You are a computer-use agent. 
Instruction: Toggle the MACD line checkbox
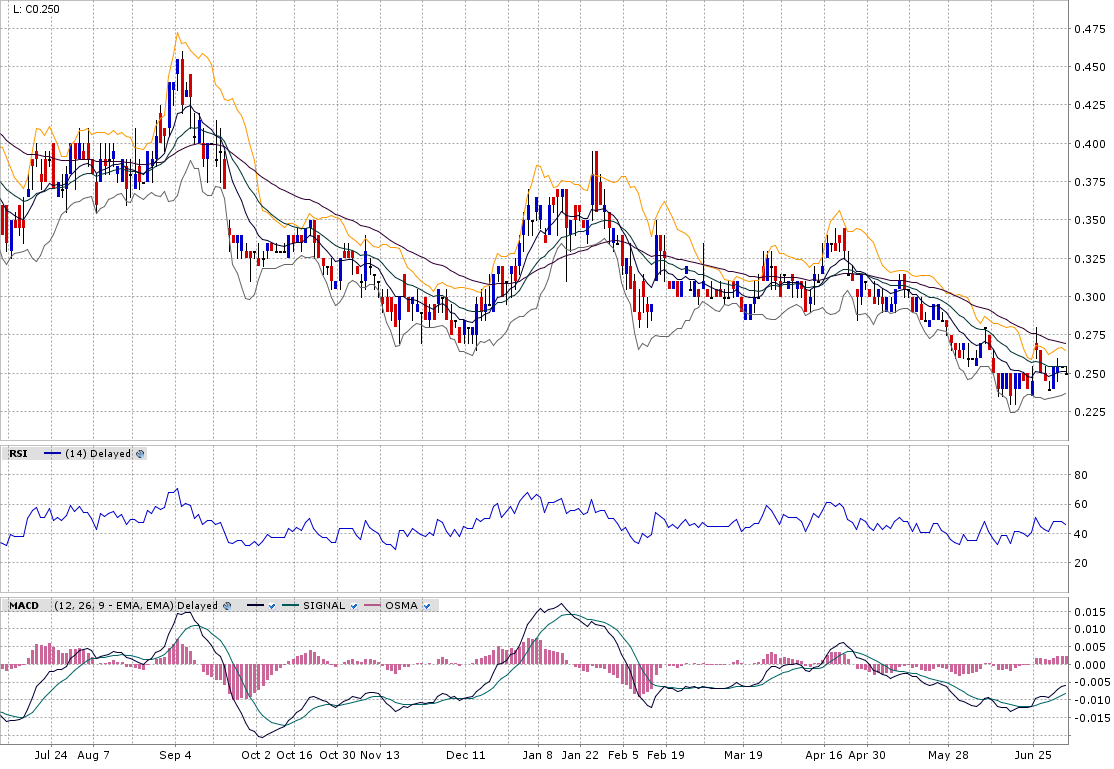coord(272,606)
